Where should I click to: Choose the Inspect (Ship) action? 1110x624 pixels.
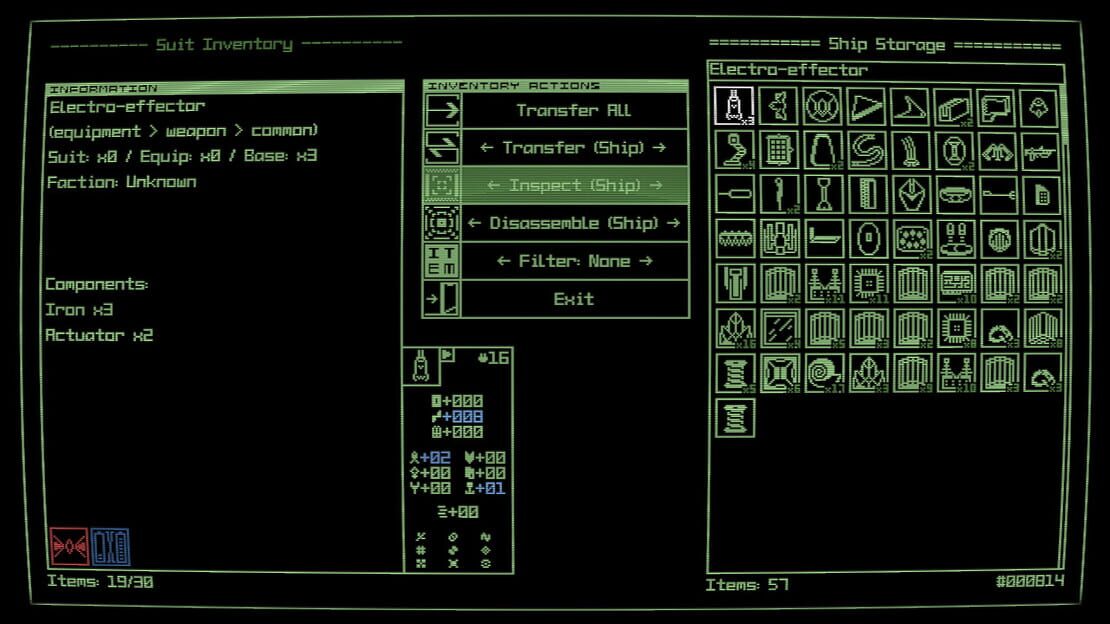tap(574, 186)
